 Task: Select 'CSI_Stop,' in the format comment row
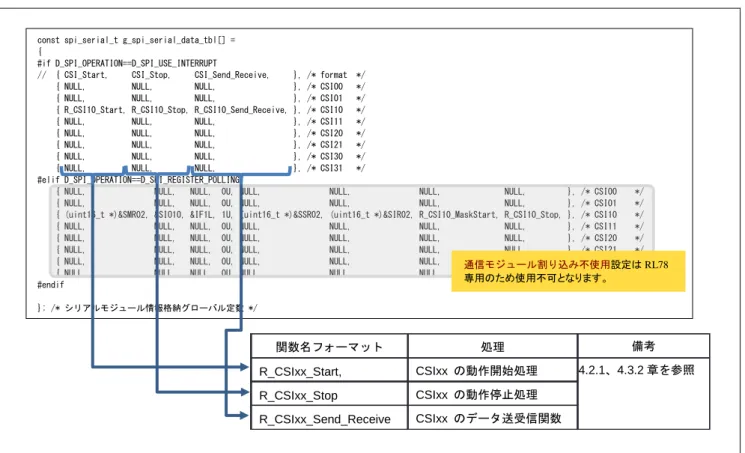click(x=150, y=75)
